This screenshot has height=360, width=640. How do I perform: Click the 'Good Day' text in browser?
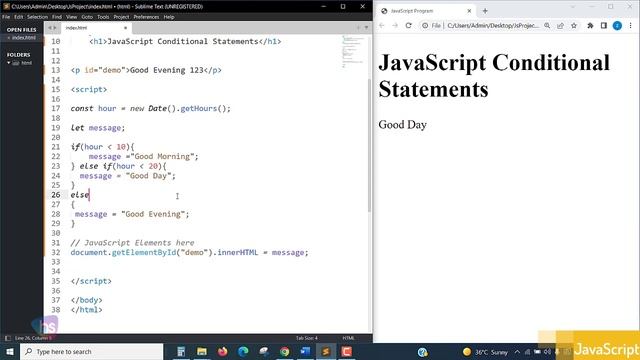pyautogui.click(x=402, y=124)
